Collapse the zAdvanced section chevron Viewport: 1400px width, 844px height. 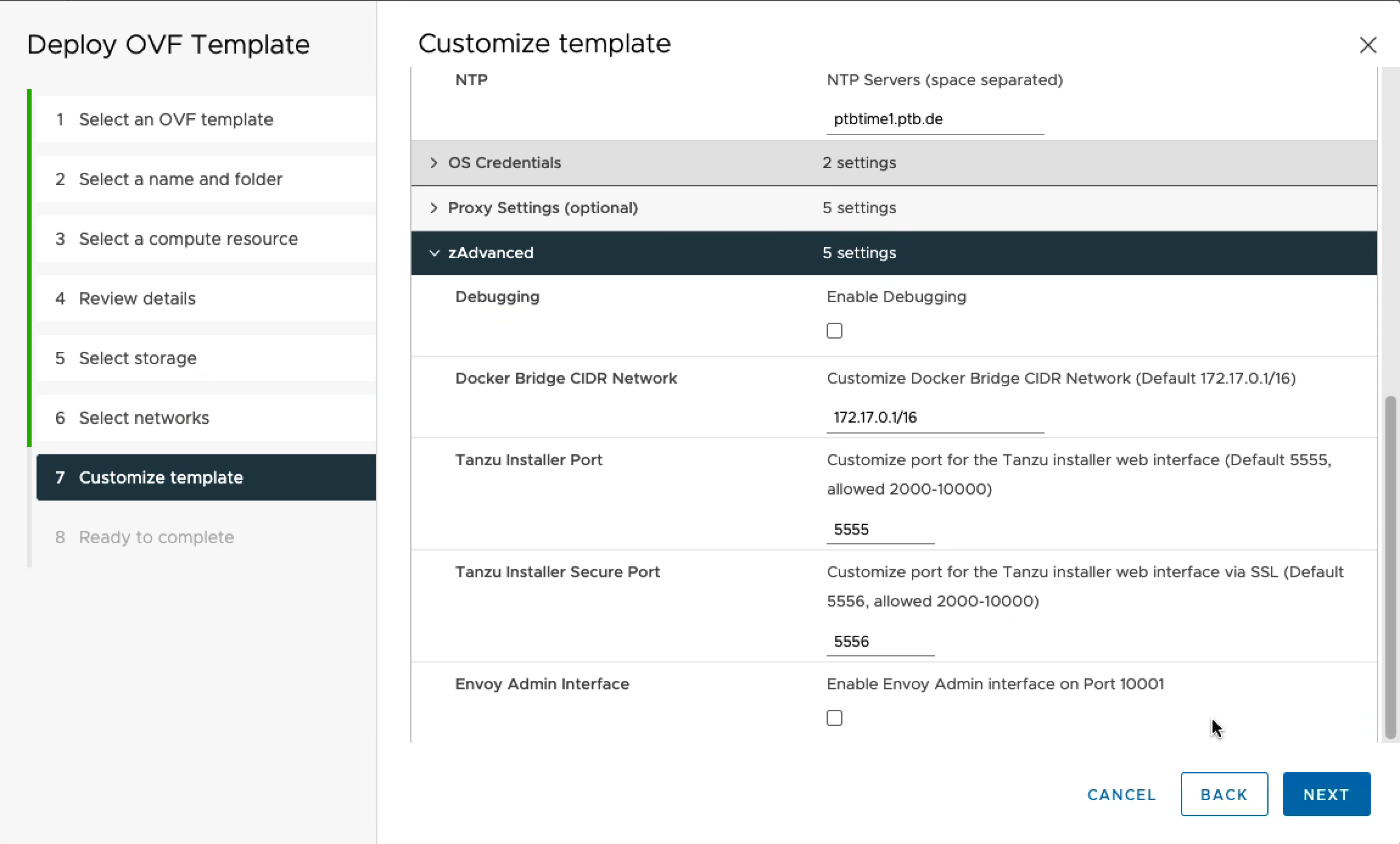(x=433, y=253)
